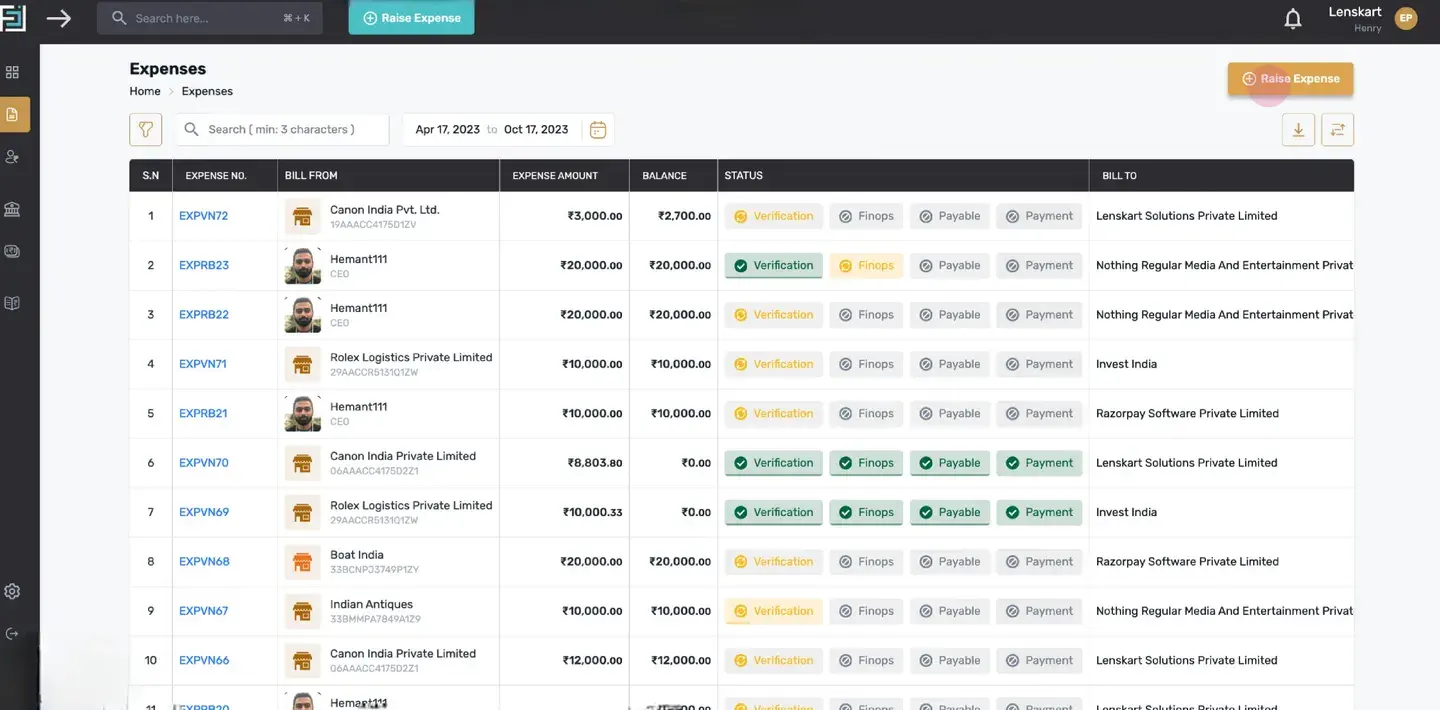Click Indian Antiques vendor icon
1440x710 pixels.
(x=302, y=611)
